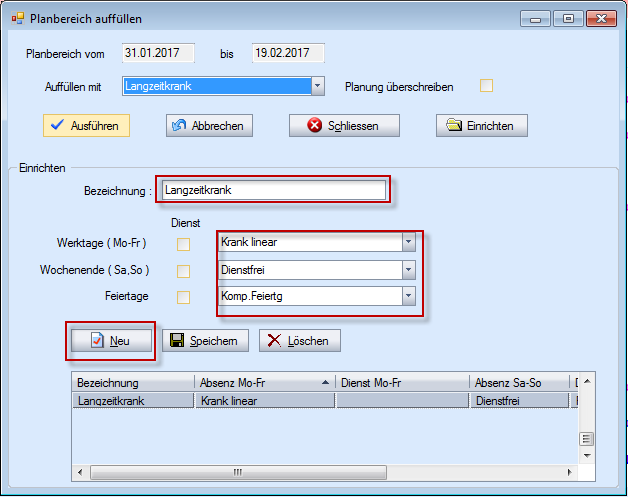The image size is (628, 497).
Task: Open the Krank linear dropdown for Werktage
Action: click(409, 242)
